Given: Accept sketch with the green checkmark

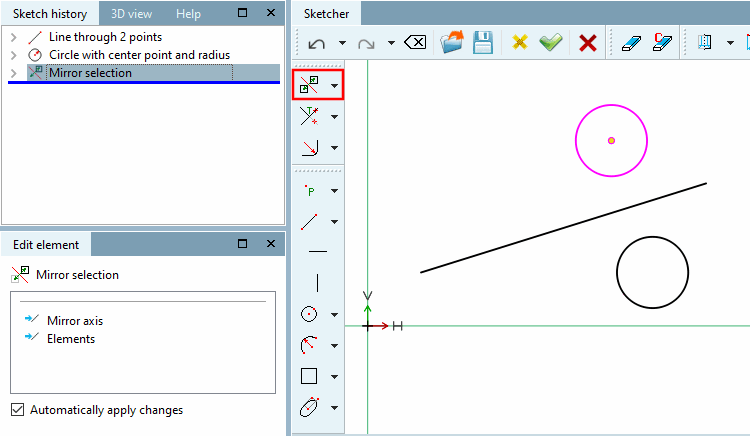Looking at the screenshot, I should click(551, 43).
